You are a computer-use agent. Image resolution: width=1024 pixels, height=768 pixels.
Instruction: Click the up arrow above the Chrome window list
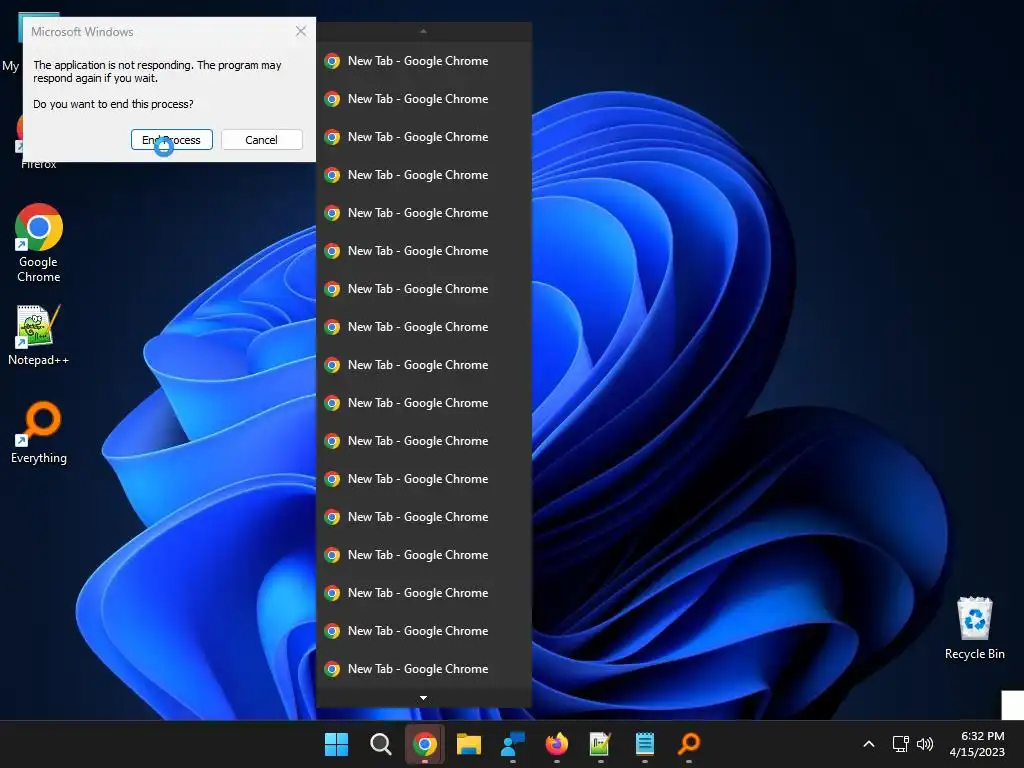423,31
